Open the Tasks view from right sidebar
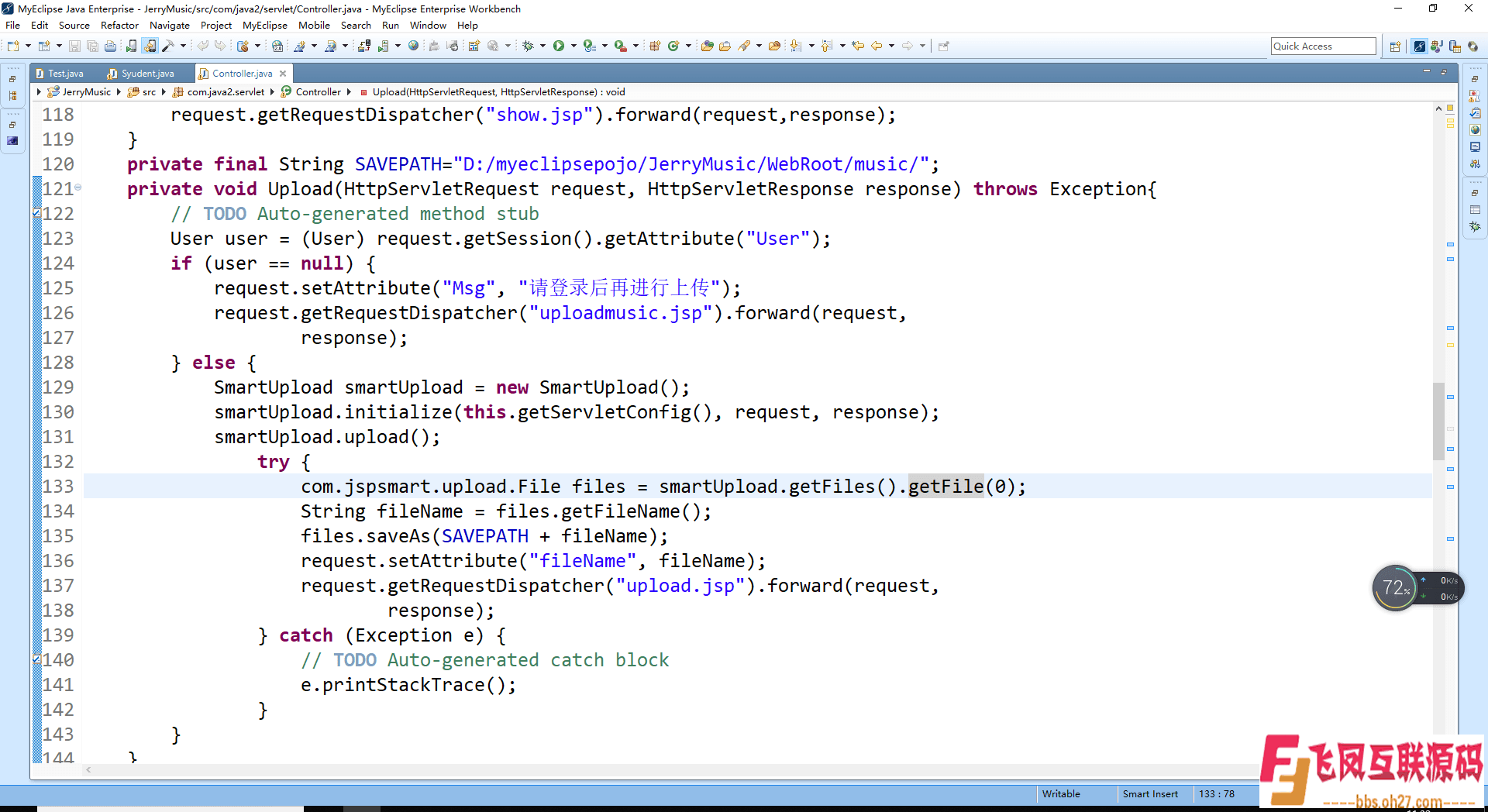1488x812 pixels. tap(1475, 113)
